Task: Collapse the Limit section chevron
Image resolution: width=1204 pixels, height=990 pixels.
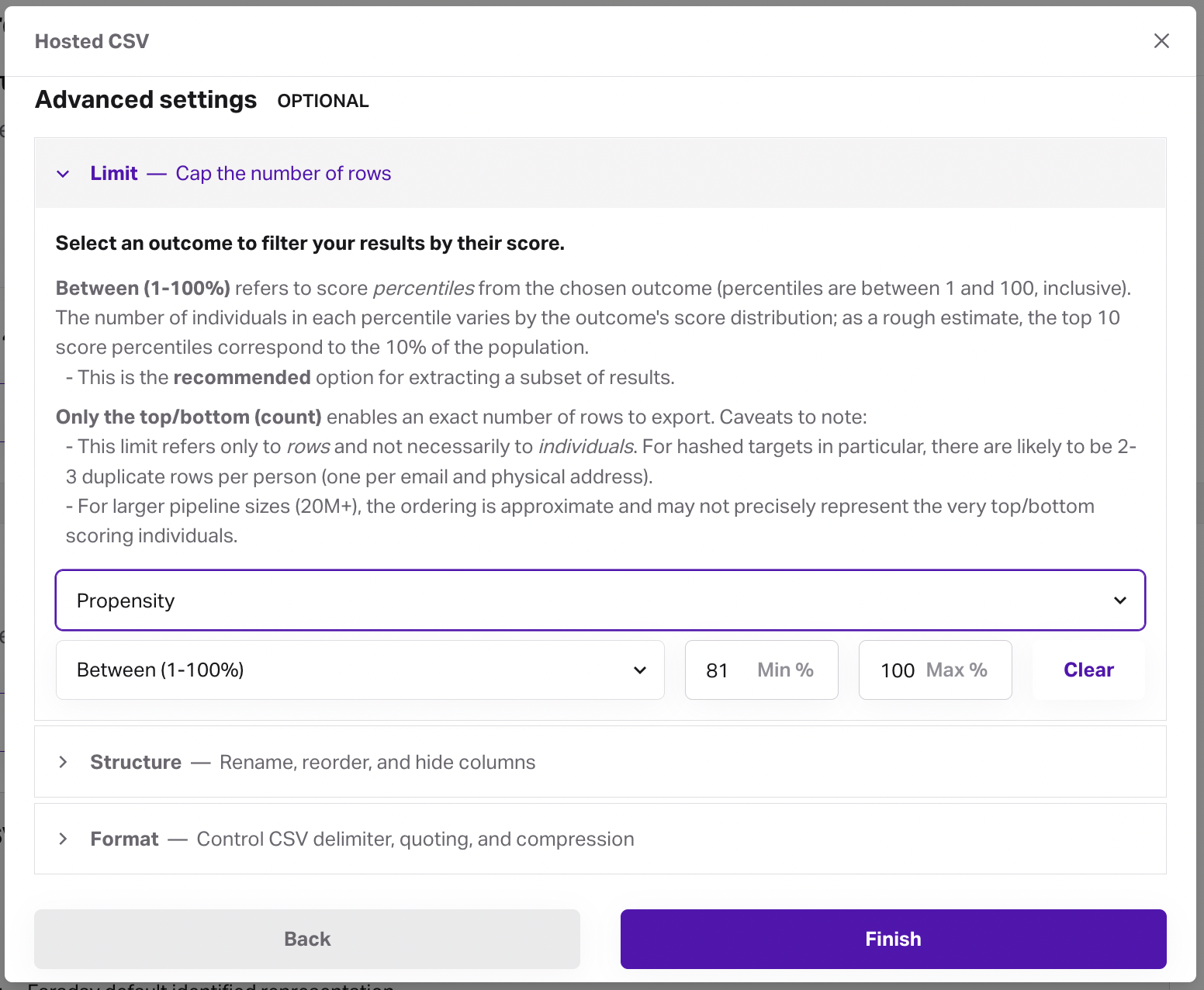Action: click(64, 174)
